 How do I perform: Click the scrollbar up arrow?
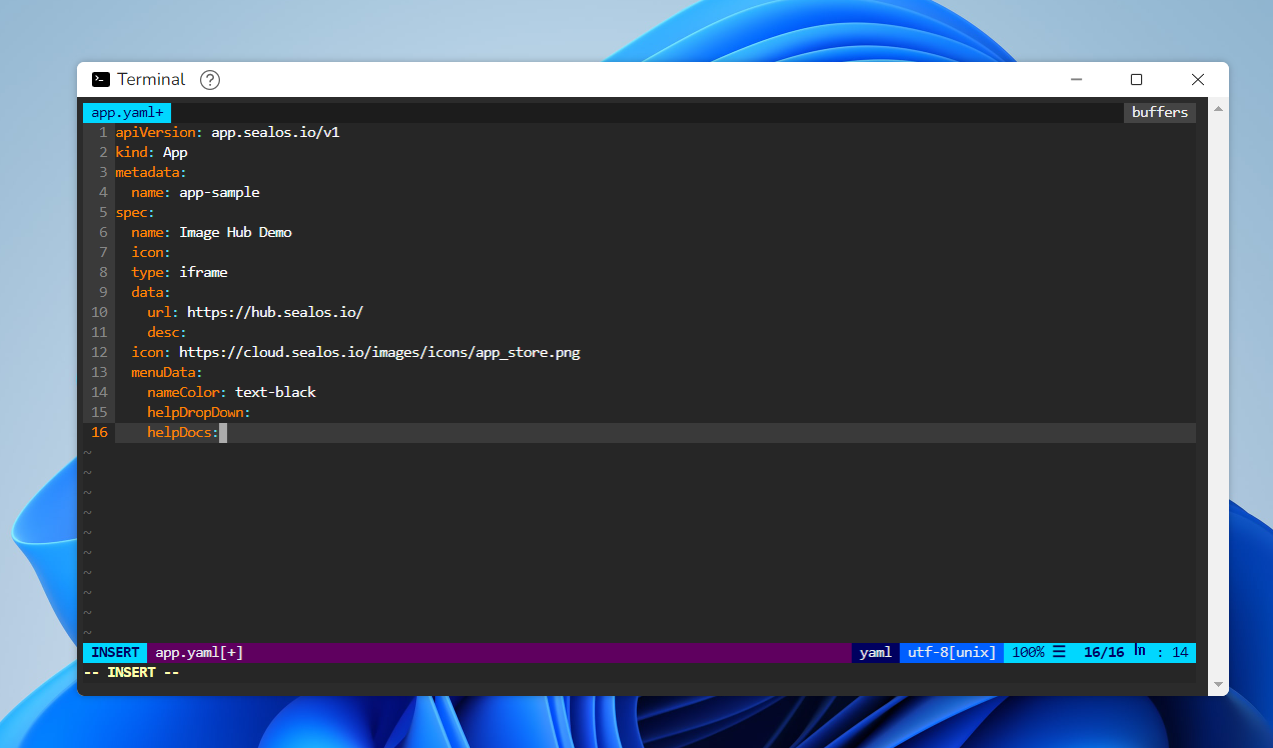click(1217, 108)
